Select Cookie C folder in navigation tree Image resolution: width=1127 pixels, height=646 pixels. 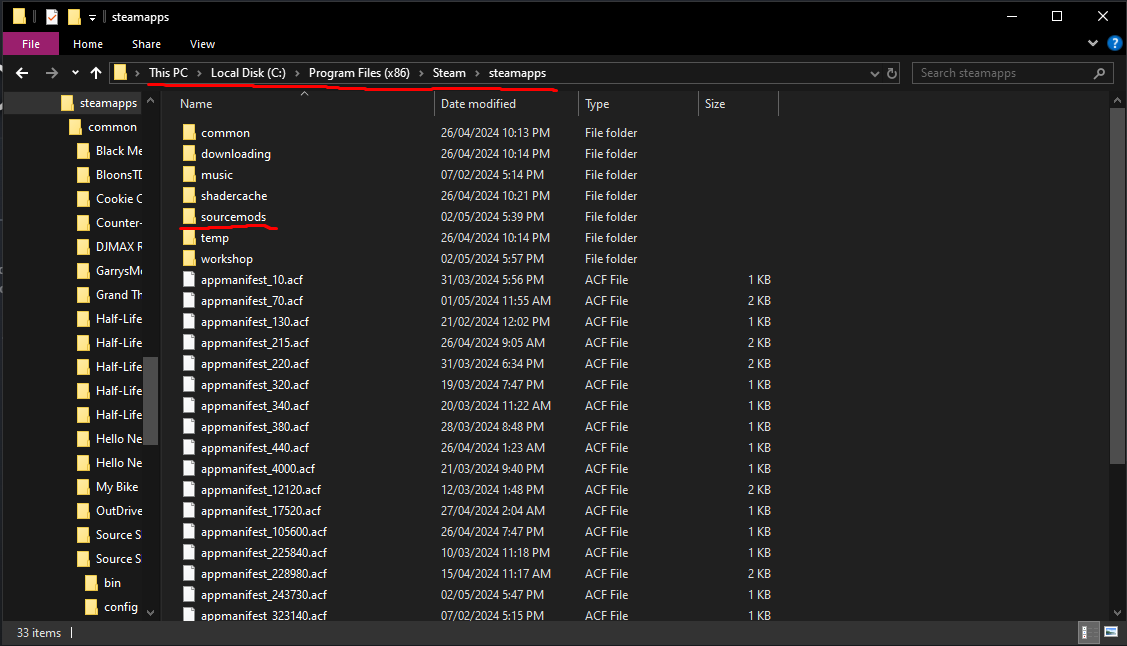click(119, 198)
